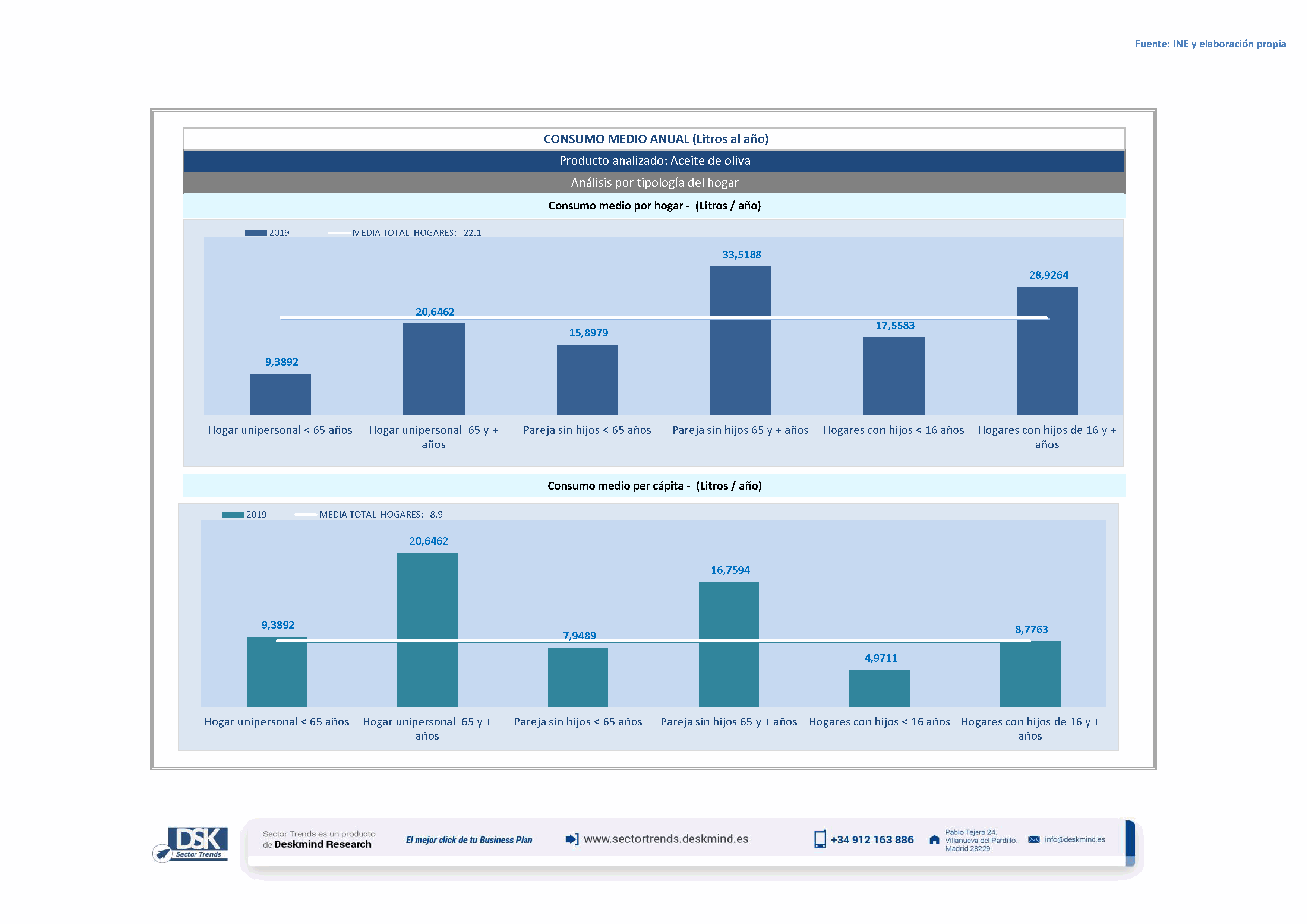The image size is (1307, 924).
Task: Click the info@deskmind.es email address
Action: tap(1075, 840)
